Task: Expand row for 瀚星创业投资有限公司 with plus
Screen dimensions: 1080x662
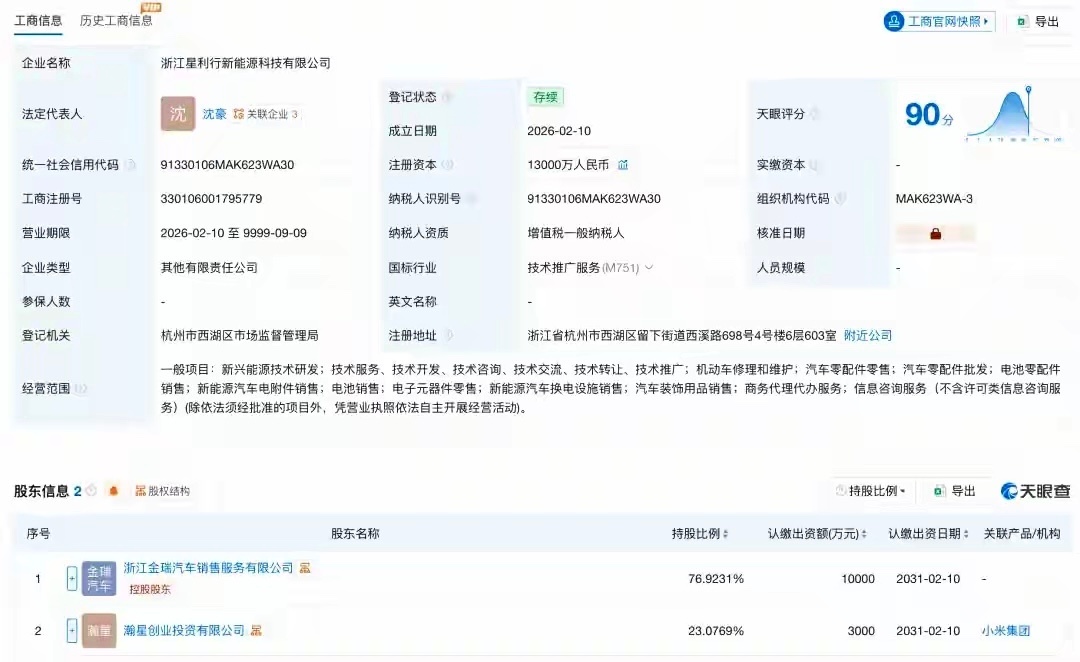Action: (72, 630)
